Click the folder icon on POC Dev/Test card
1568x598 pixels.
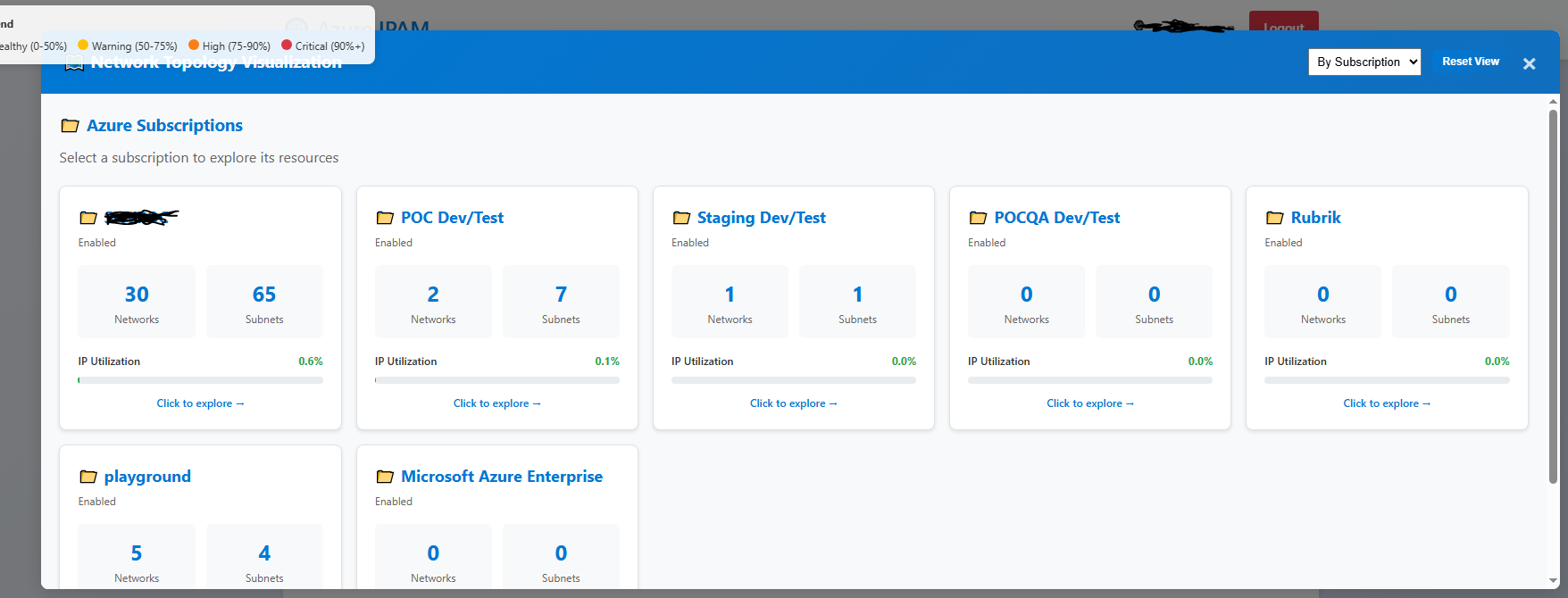tap(385, 218)
